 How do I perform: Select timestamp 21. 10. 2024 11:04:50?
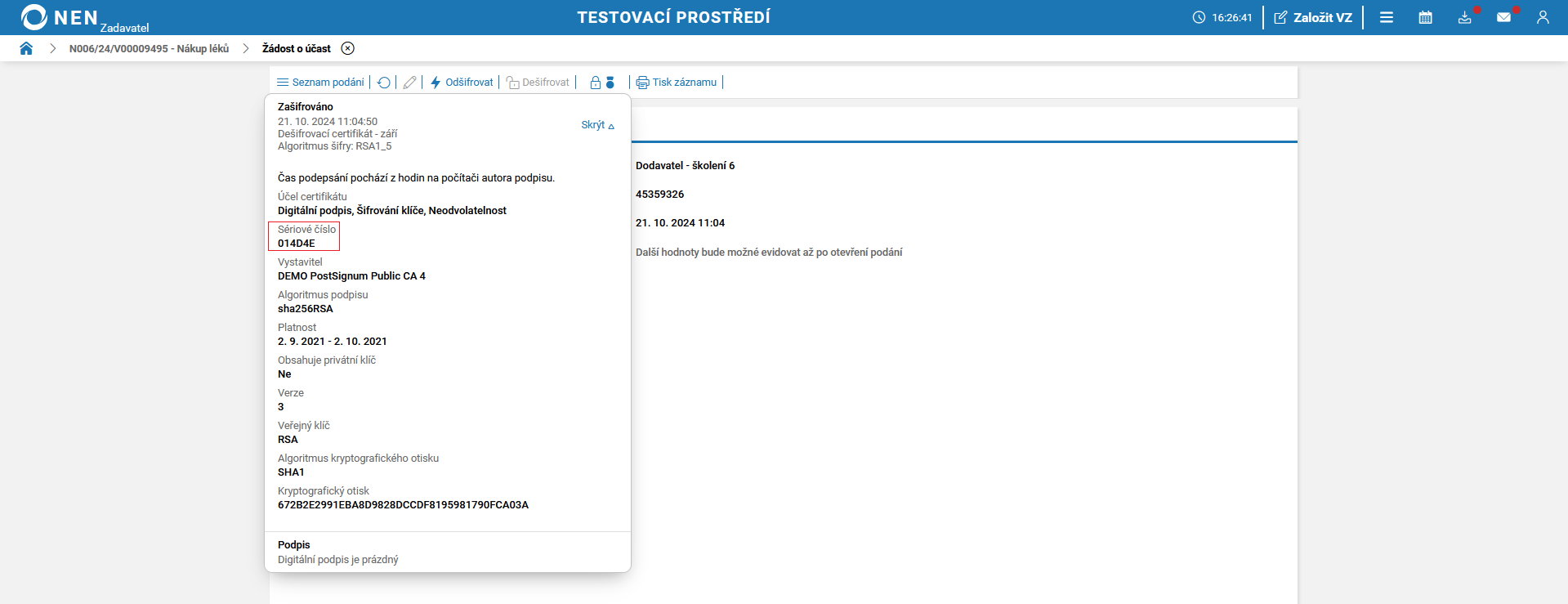(x=328, y=122)
